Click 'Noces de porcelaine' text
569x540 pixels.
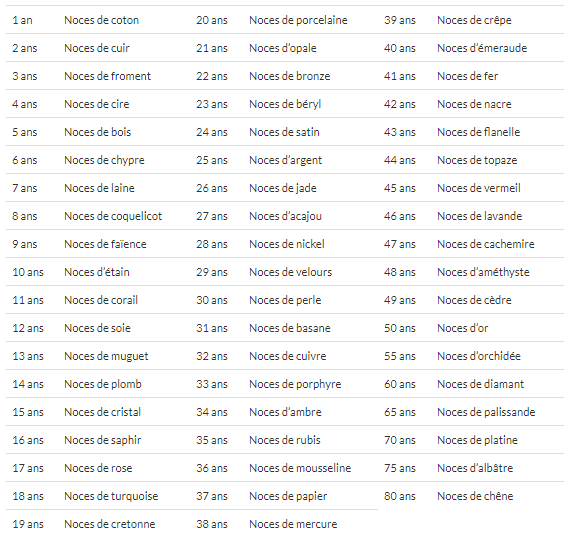coord(298,20)
